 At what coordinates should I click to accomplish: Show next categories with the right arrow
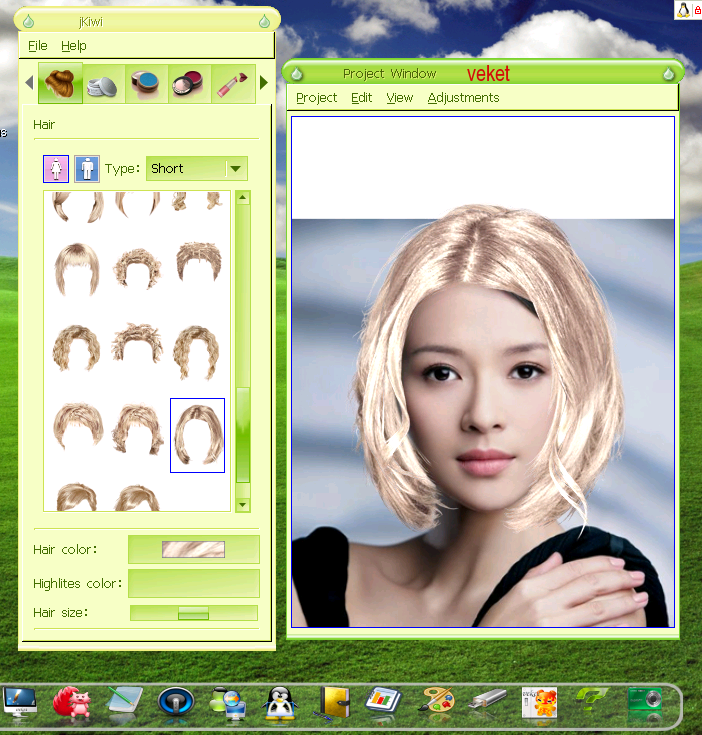264,83
